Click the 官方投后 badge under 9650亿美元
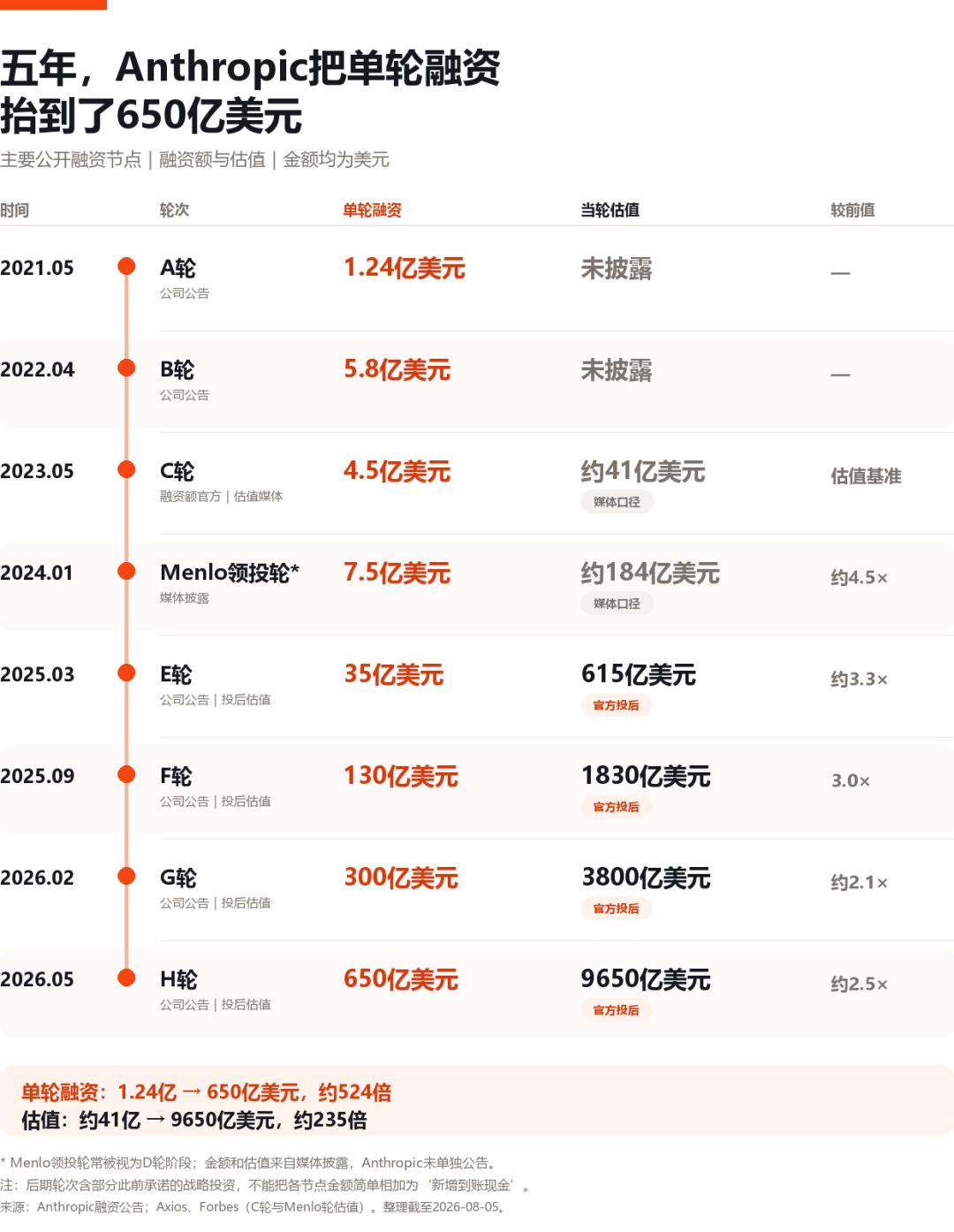The height and width of the screenshot is (1232, 954). click(x=617, y=1010)
